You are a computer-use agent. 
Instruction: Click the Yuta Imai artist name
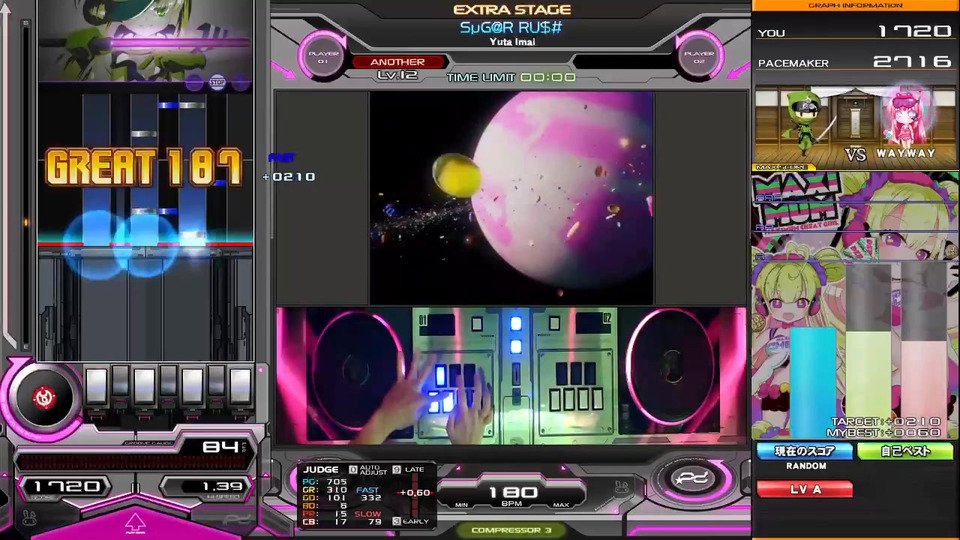512,42
